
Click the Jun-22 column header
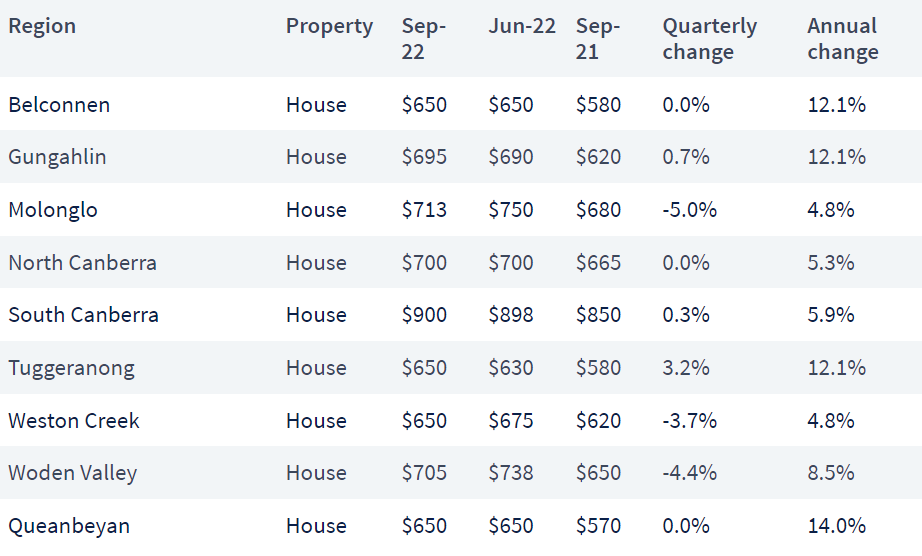point(522,26)
